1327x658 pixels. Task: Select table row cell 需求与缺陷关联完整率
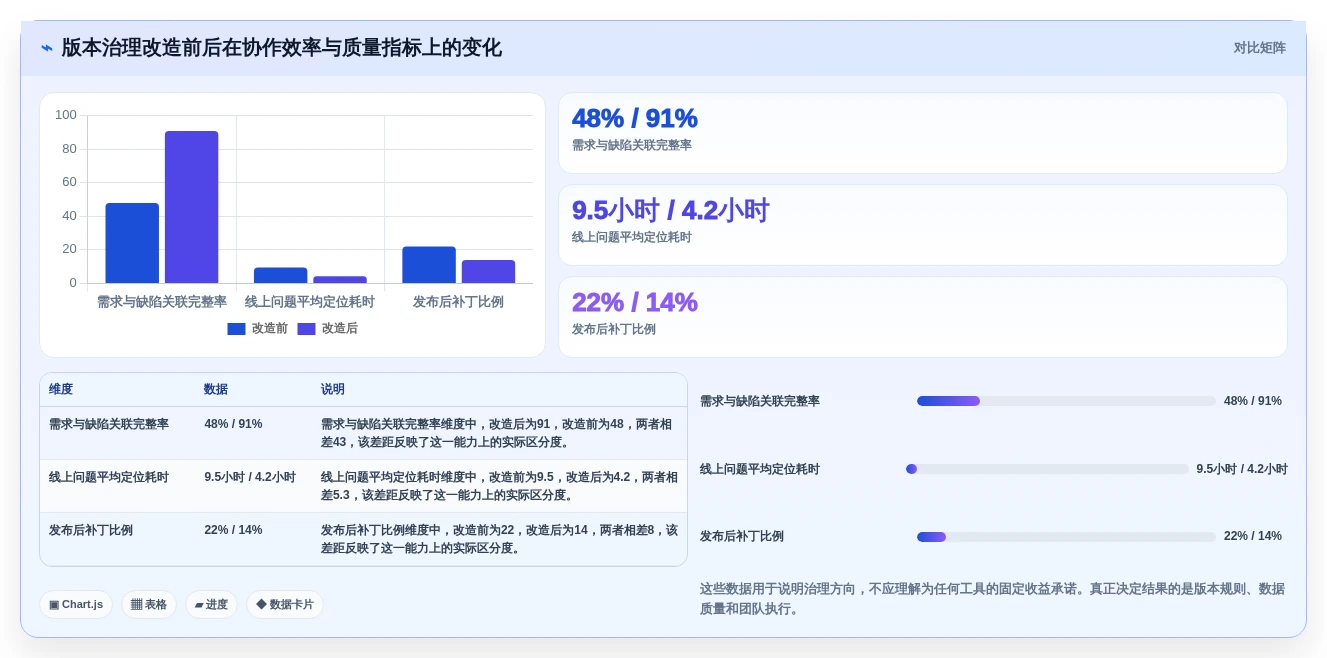pos(109,424)
